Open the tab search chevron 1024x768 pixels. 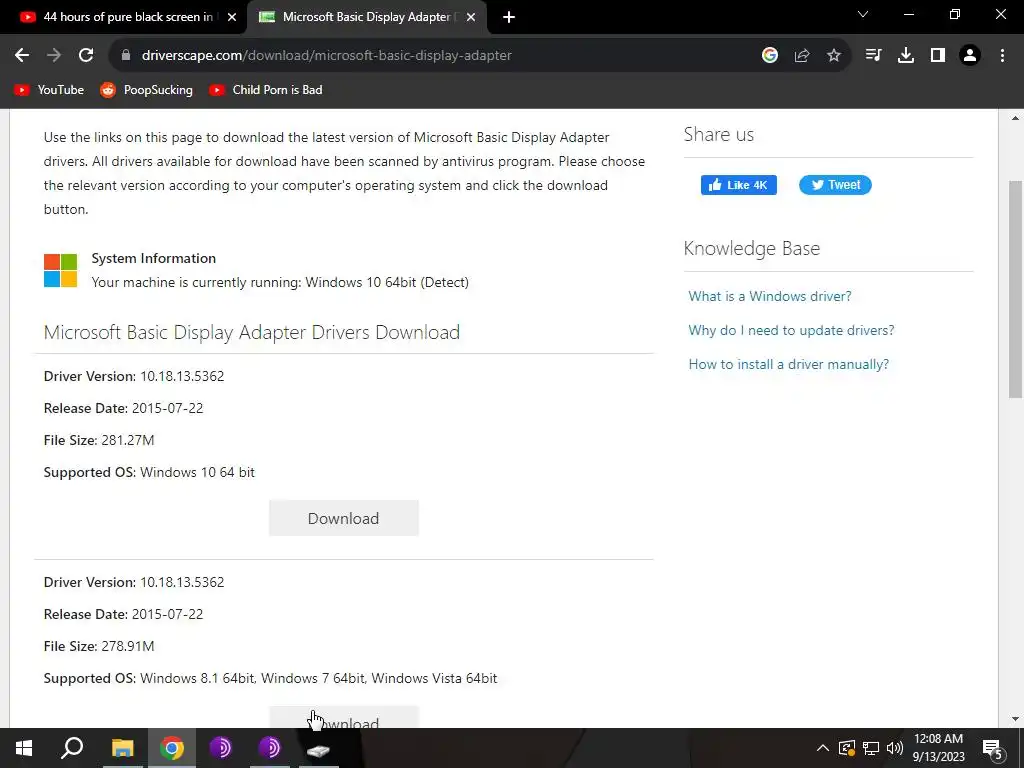(x=863, y=14)
